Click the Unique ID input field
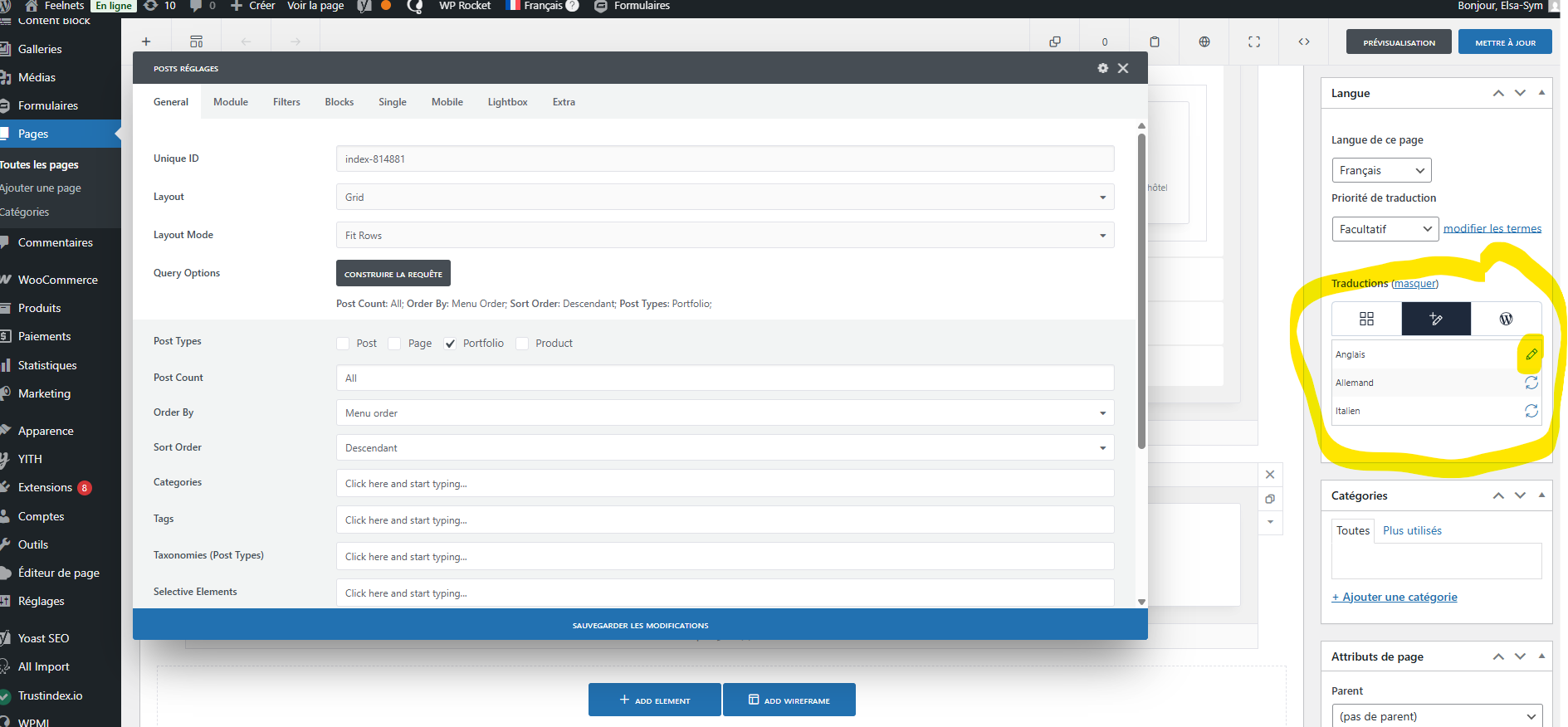 725,159
